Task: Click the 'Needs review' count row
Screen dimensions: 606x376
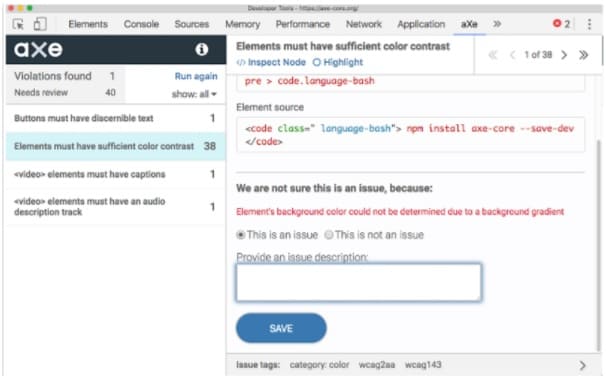Action: pyautogui.click(x=65, y=92)
